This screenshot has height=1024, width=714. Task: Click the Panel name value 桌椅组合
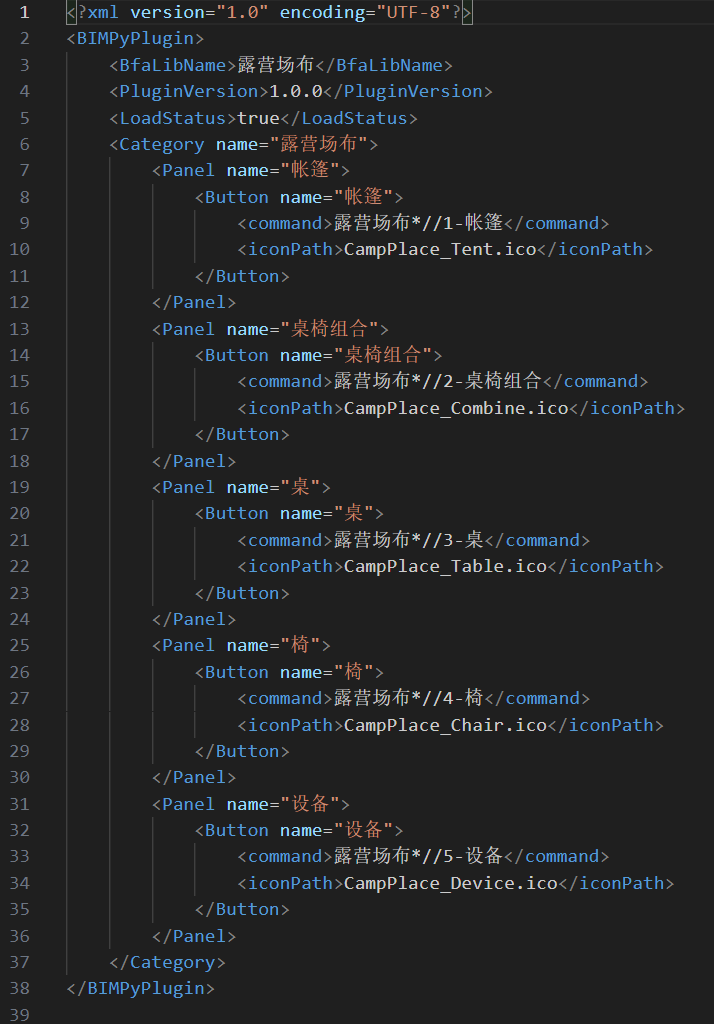pos(333,329)
